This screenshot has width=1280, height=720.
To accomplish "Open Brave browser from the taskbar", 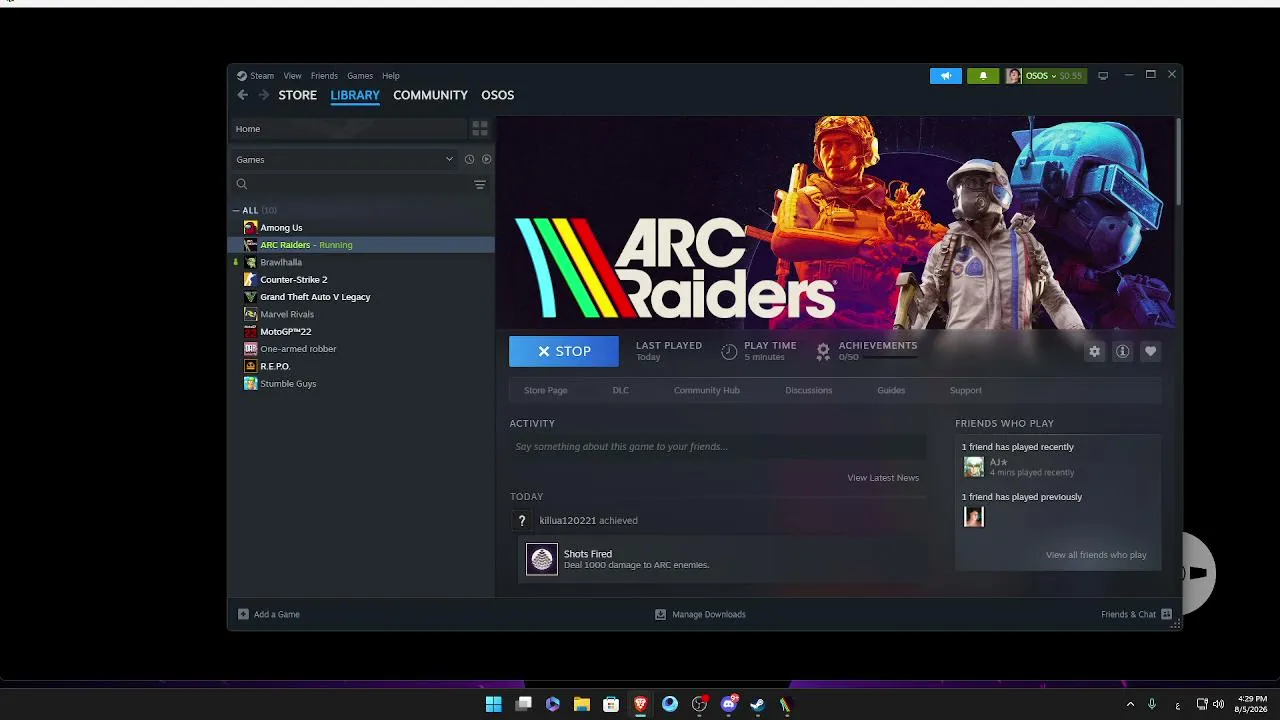I will 641,704.
